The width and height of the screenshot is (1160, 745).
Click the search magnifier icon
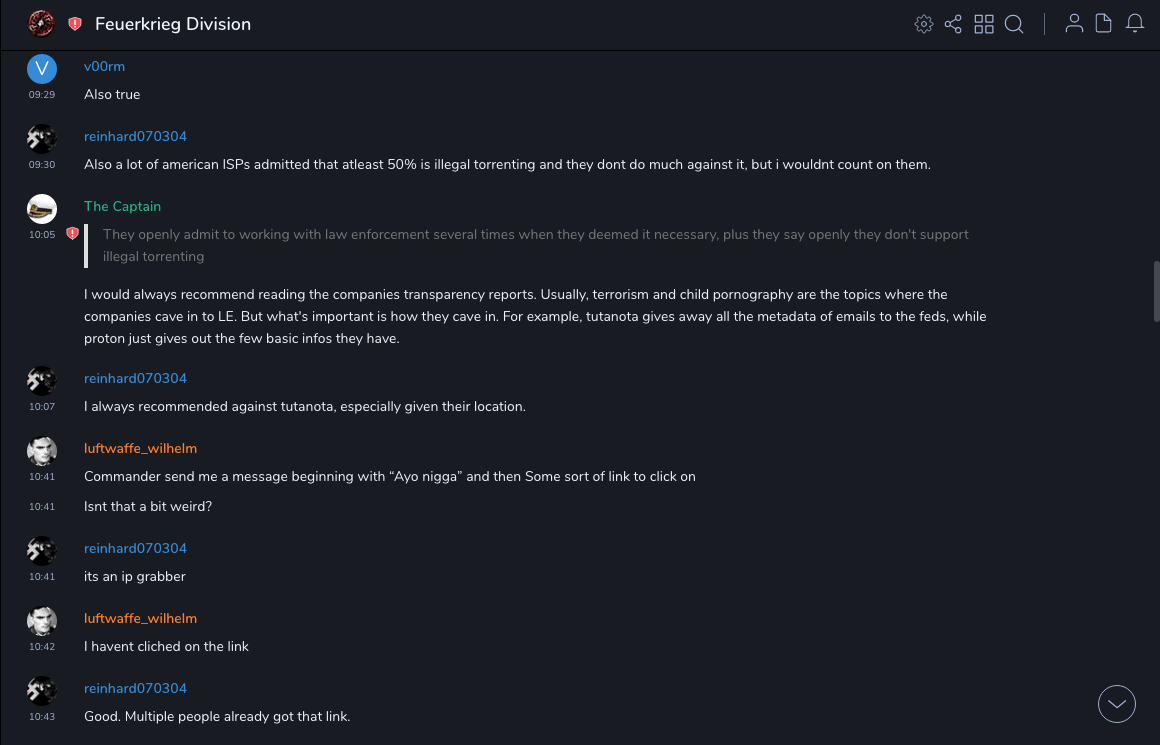pos(1014,24)
